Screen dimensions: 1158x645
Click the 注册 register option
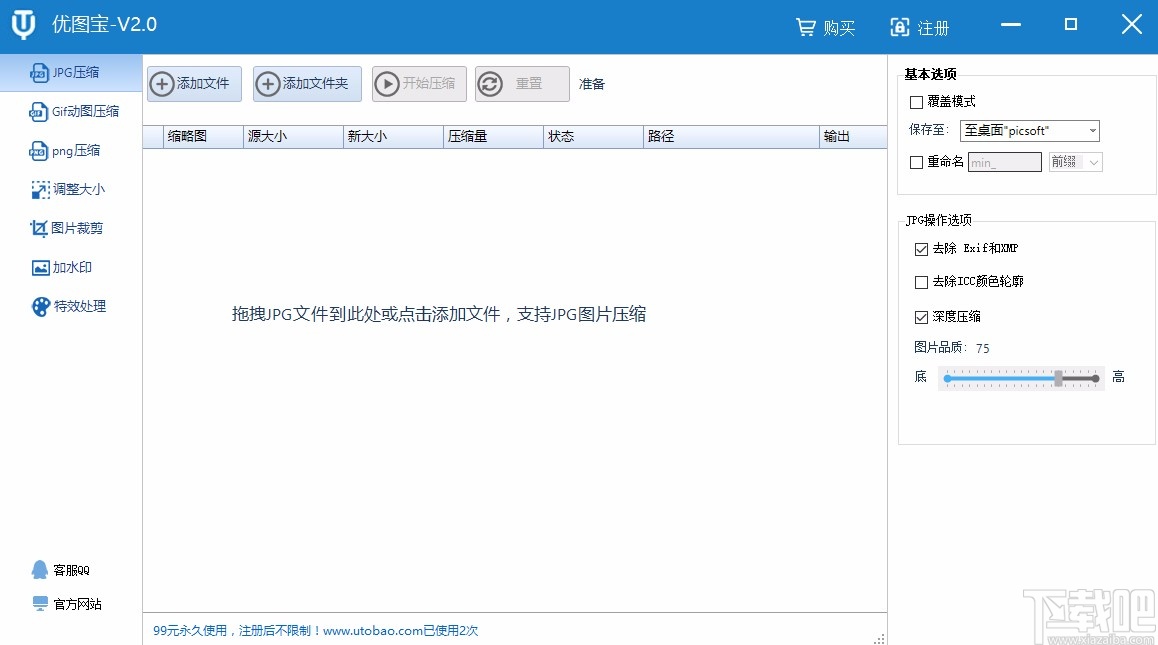(x=920, y=27)
